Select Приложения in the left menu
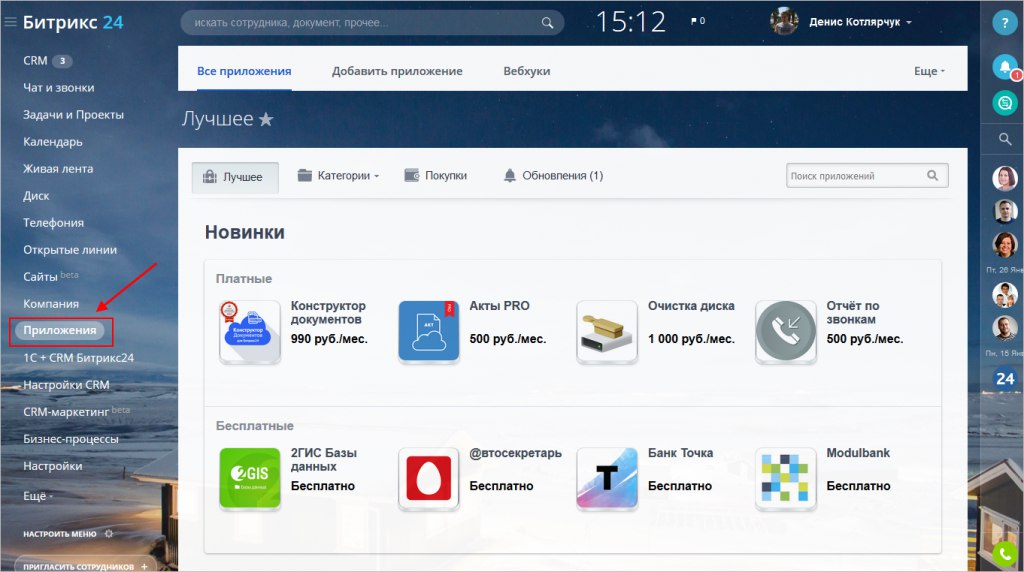 pyautogui.click(x=60, y=330)
